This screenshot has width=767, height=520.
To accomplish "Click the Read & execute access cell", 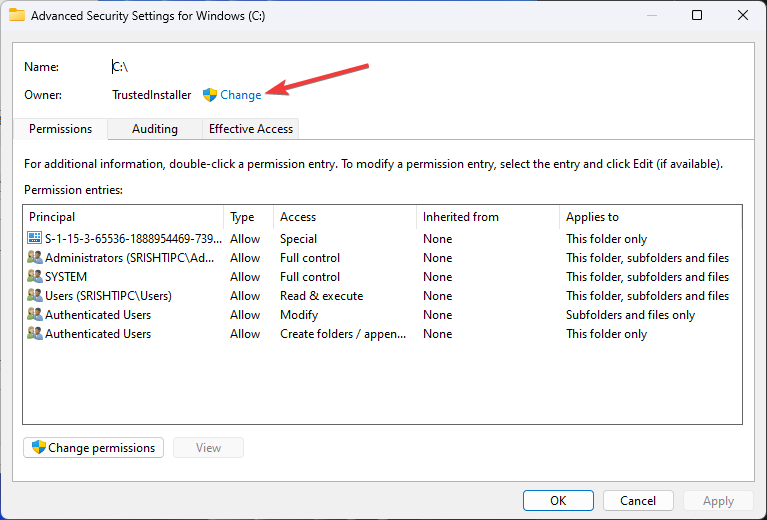I will [321, 296].
